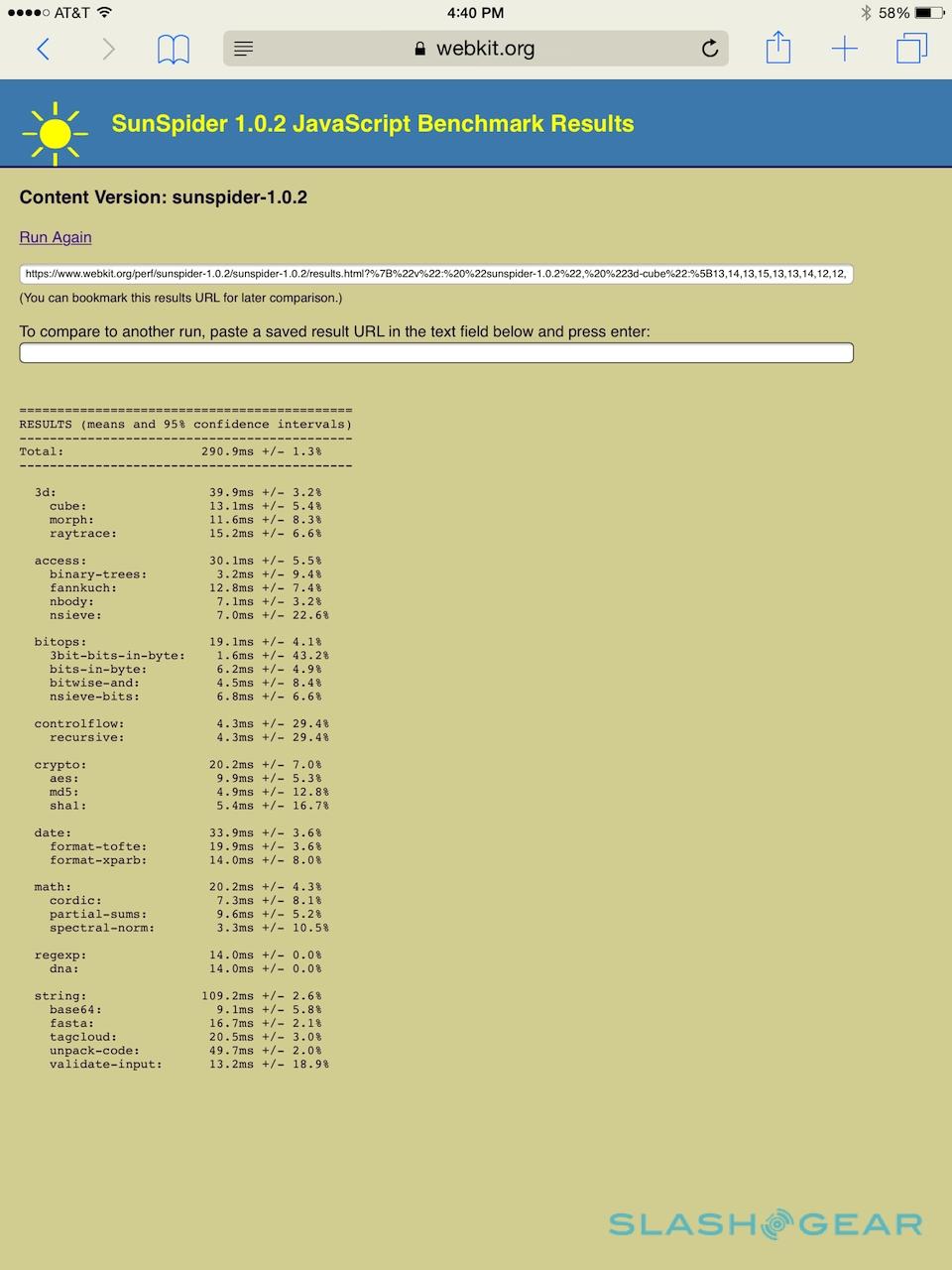Click the SunSpider sun logo
This screenshot has width=952, height=1270.
[x=56, y=132]
